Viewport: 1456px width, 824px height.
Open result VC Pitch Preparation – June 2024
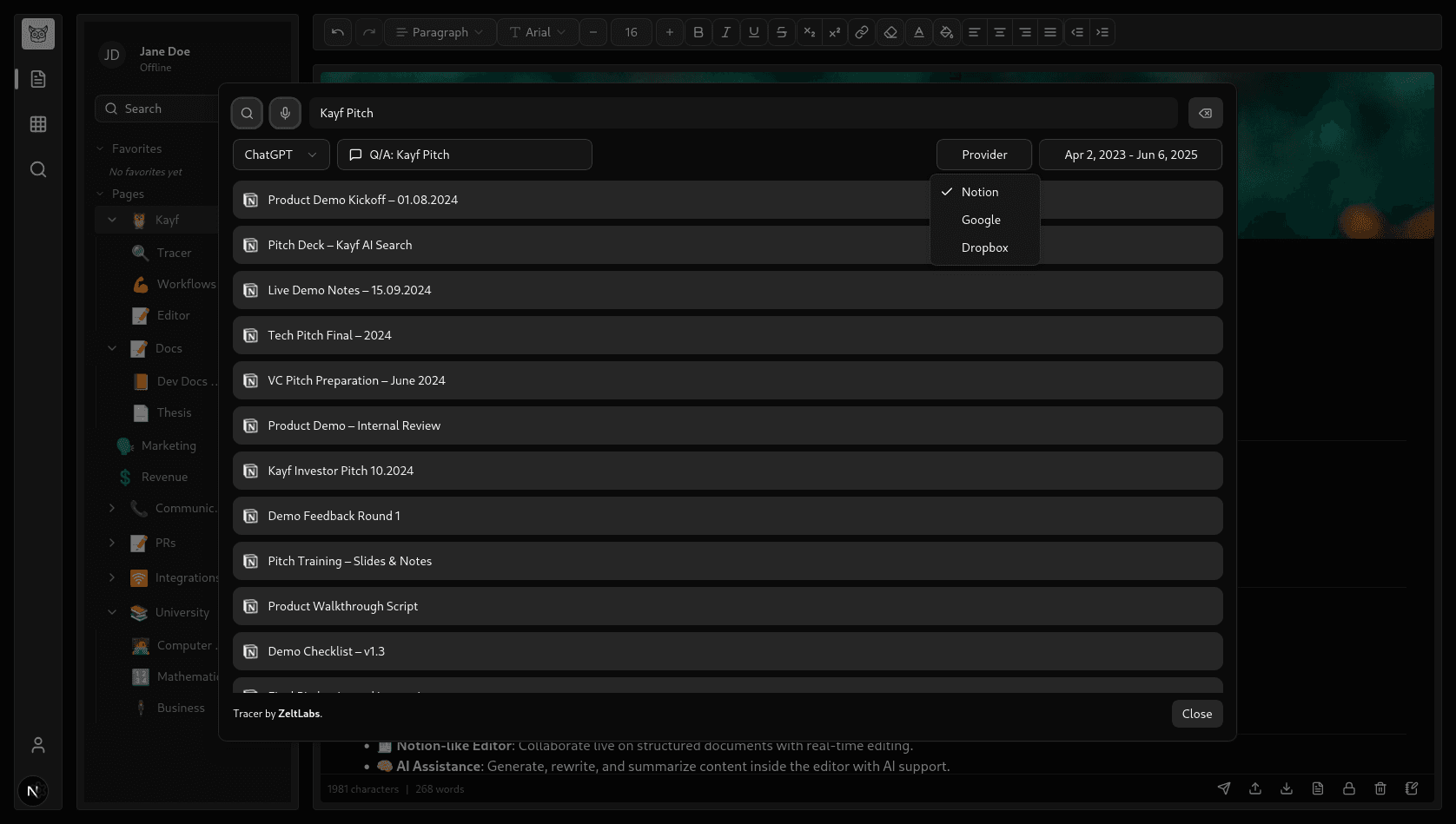tap(728, 380)
